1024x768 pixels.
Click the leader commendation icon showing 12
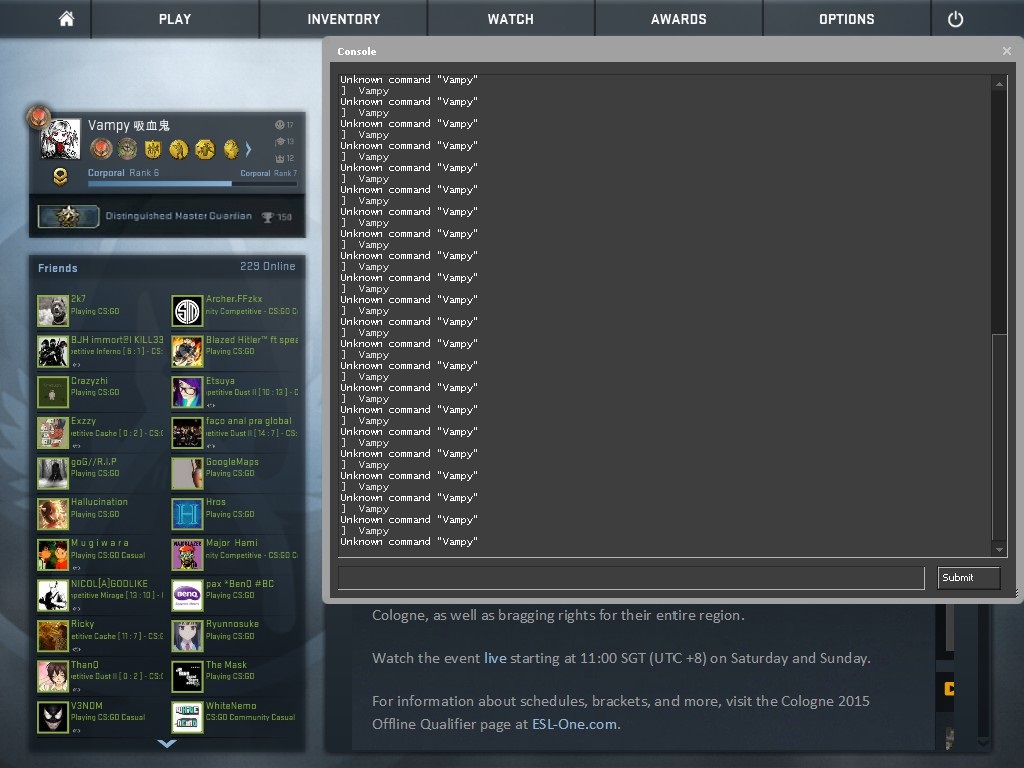click(280, 158)
